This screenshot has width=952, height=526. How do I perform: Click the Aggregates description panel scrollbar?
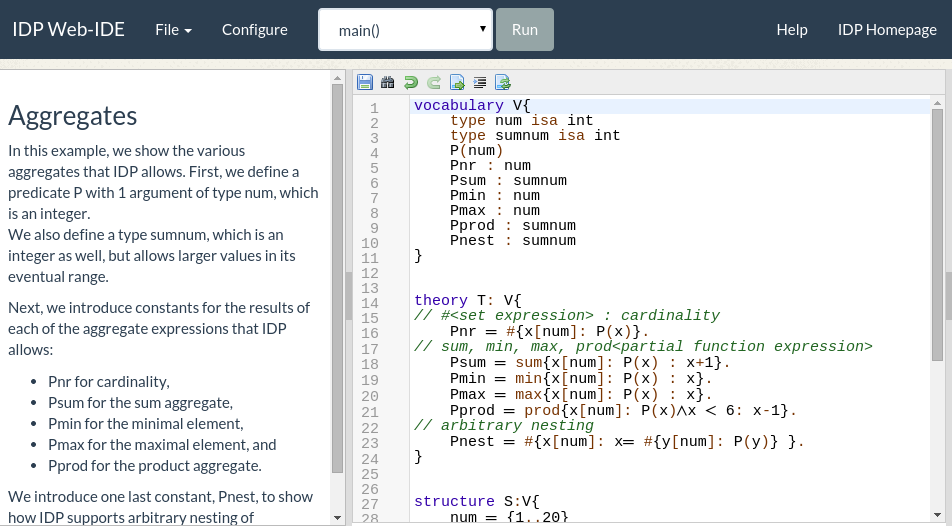point(337,280)
